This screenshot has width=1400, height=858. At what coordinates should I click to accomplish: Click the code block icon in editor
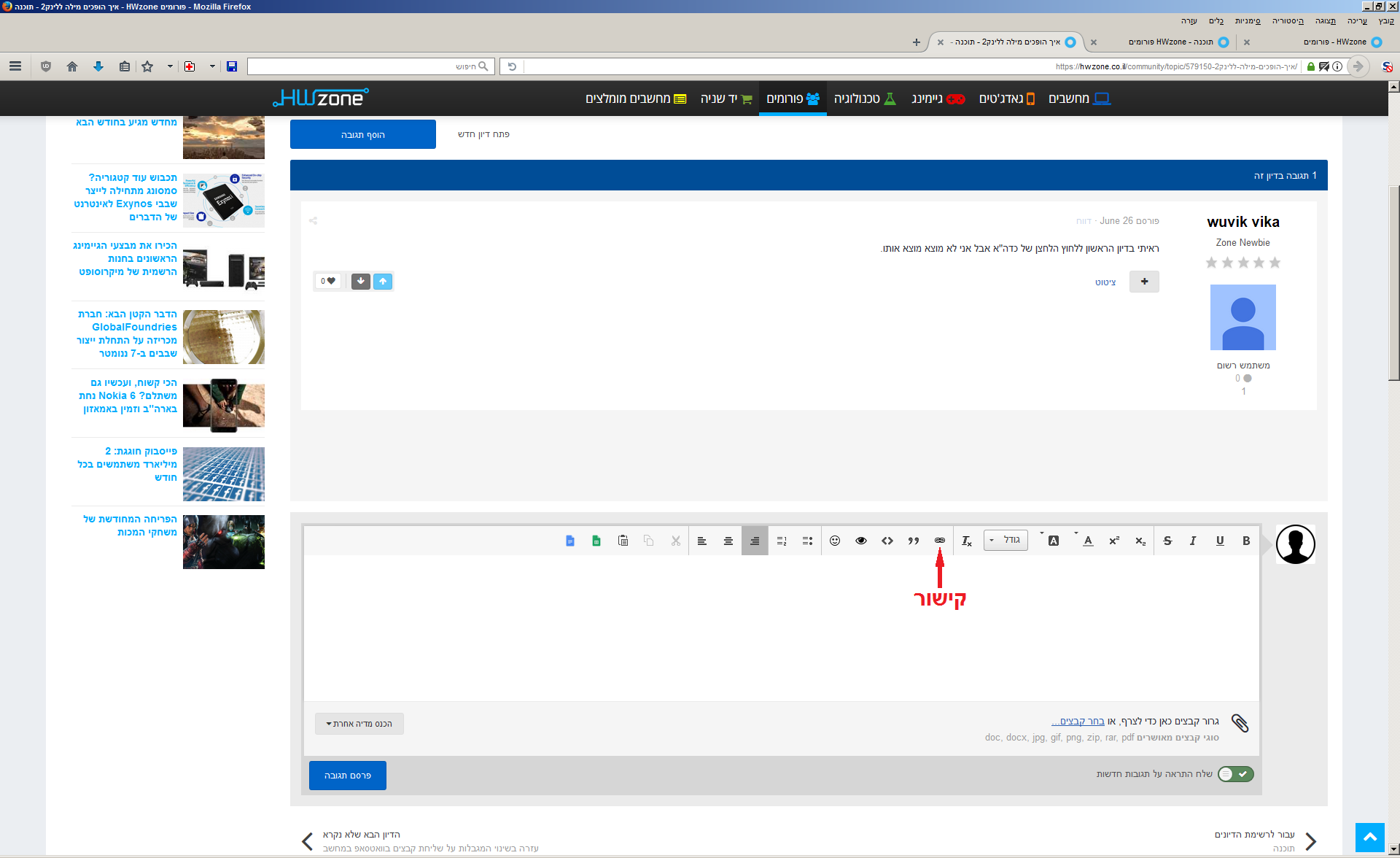(887, 541)
